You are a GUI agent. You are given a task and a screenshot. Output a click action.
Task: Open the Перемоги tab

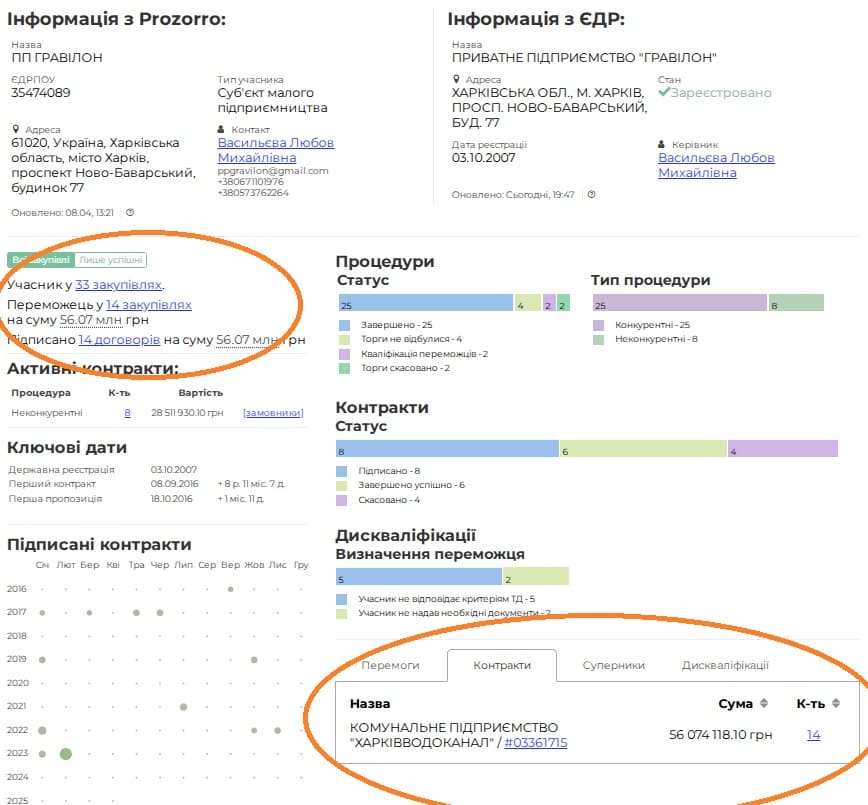(390, 665)
